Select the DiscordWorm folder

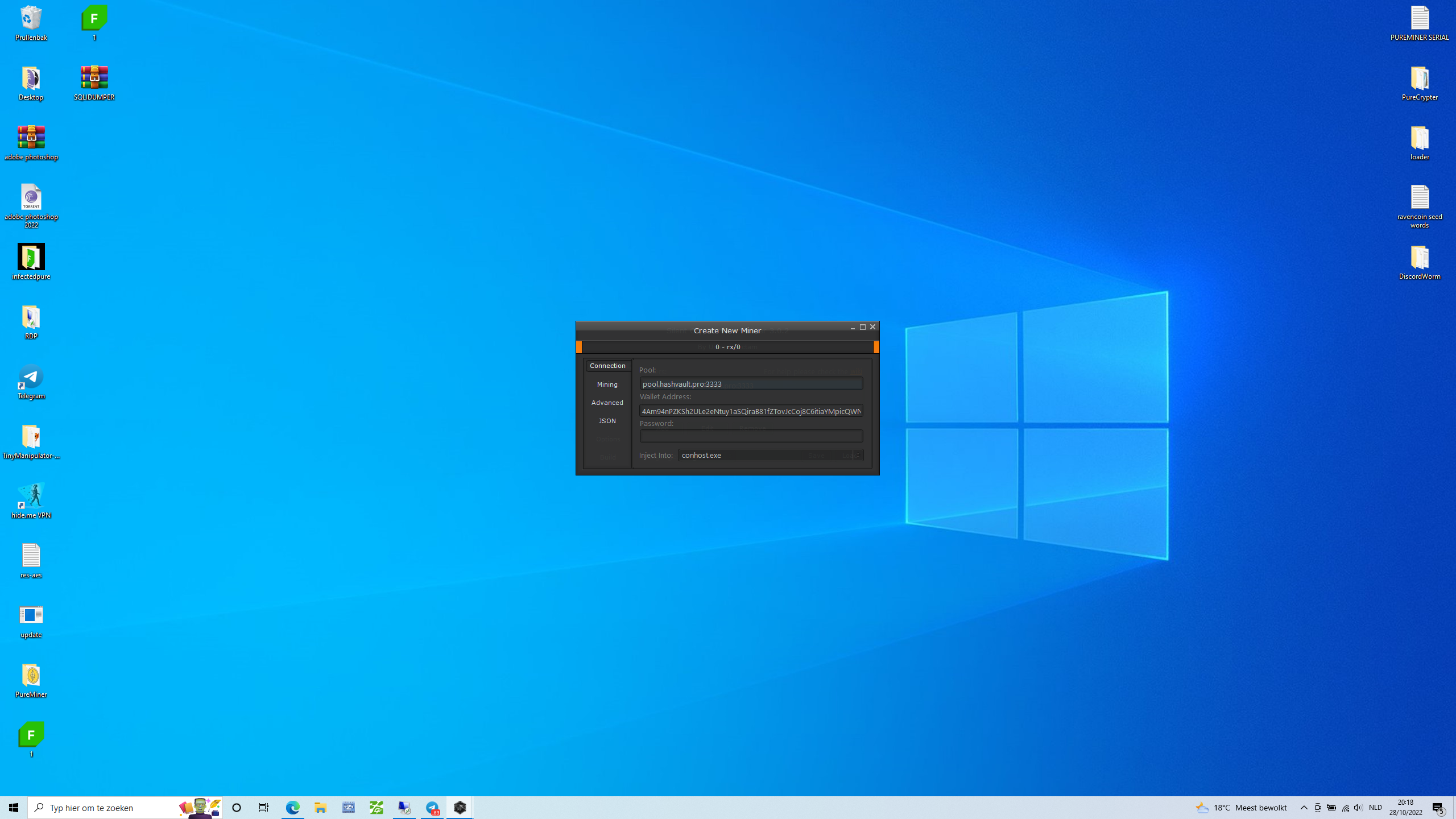coord(1420,263)
